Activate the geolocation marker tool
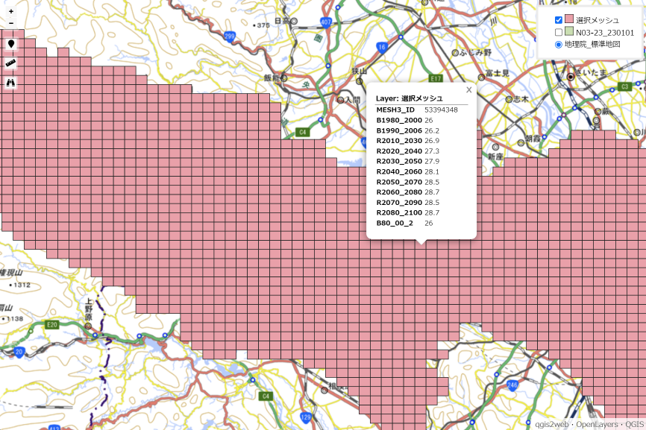The height and width of the screenshot is (430, 646). click(x=11, y=44)
